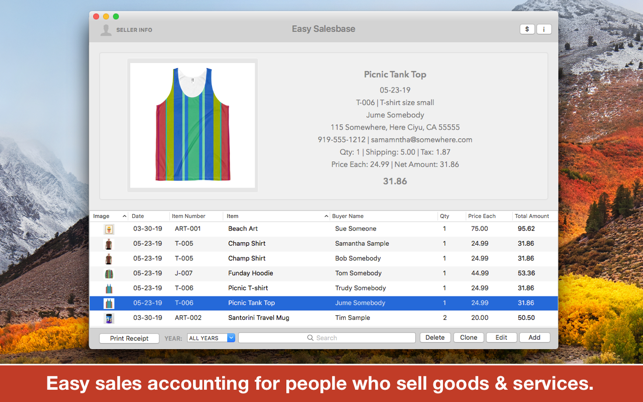Select 'Samantha Sample' buyer cell

(x=362, y=243)
